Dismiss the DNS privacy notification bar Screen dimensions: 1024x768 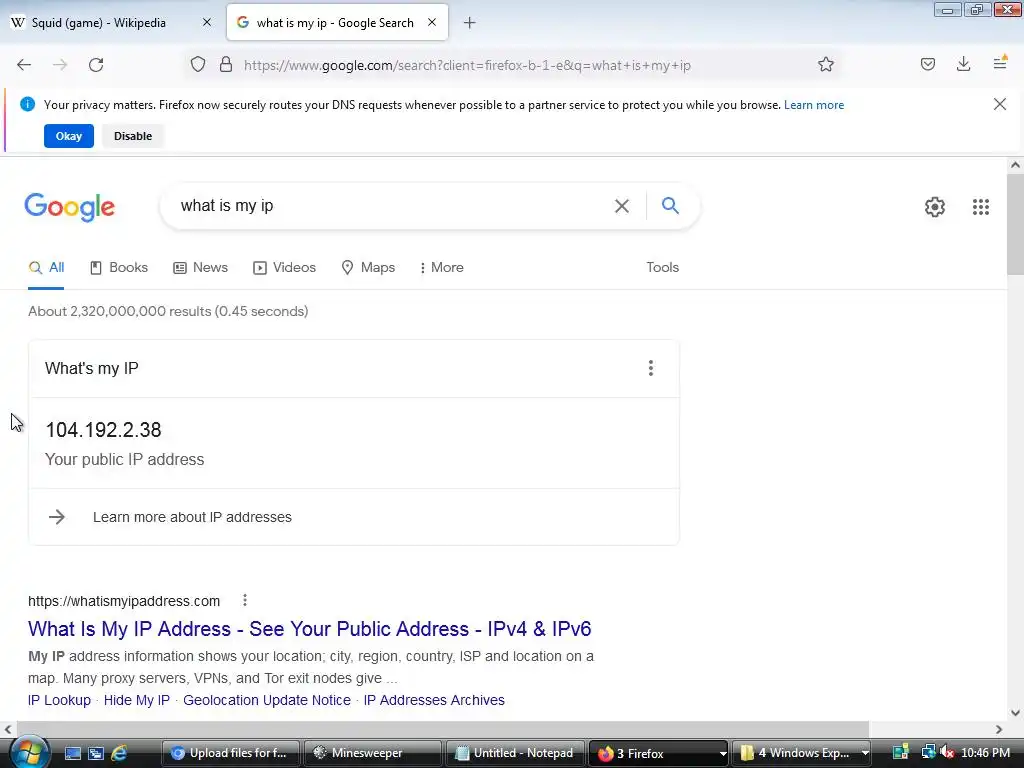click(x=1000, y=104)
